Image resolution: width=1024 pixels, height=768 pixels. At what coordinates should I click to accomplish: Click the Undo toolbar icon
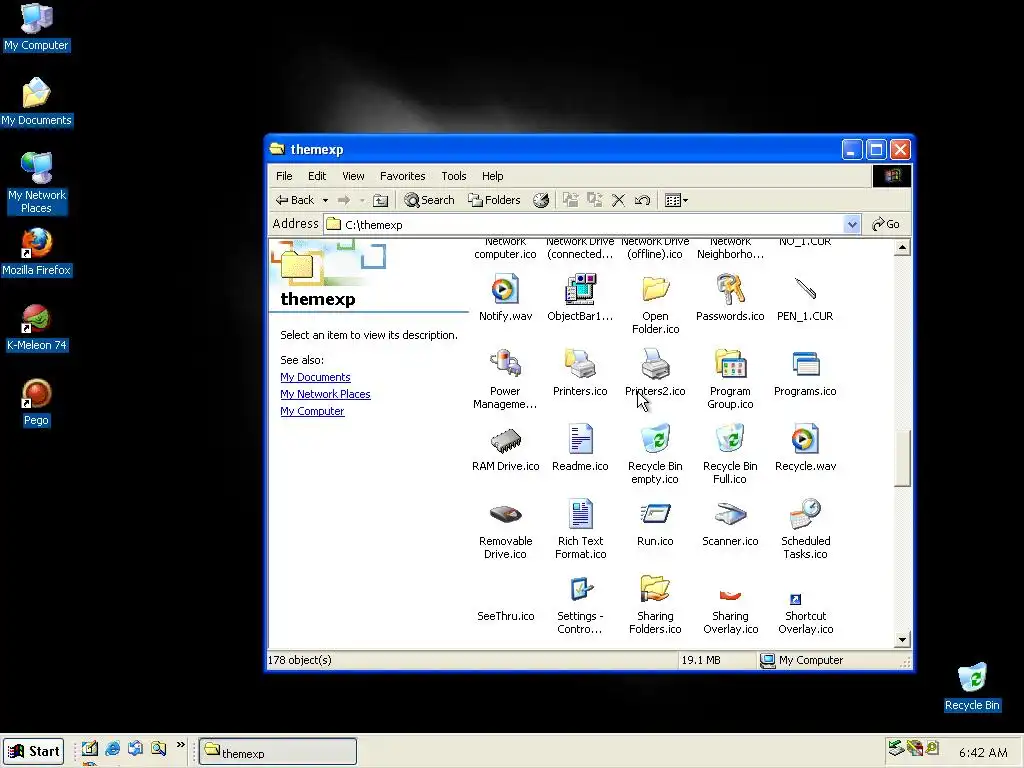[x=642, y=200]
